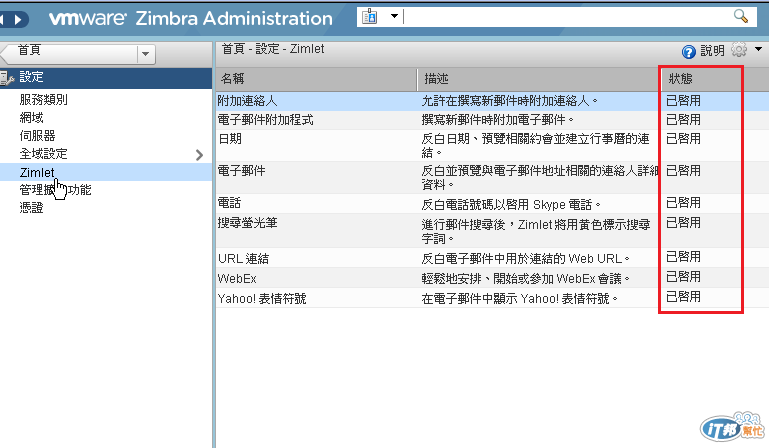Click the 已啟用 status of WebEx
The width and height of the screenshot is (769, 448).
pos(683,277)
